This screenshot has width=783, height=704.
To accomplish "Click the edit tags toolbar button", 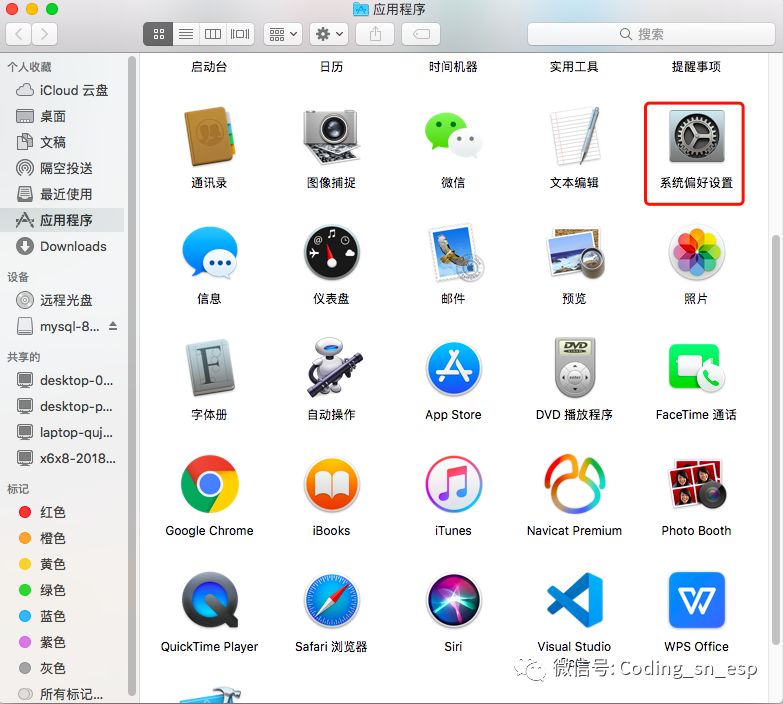I will coord(421,34).
